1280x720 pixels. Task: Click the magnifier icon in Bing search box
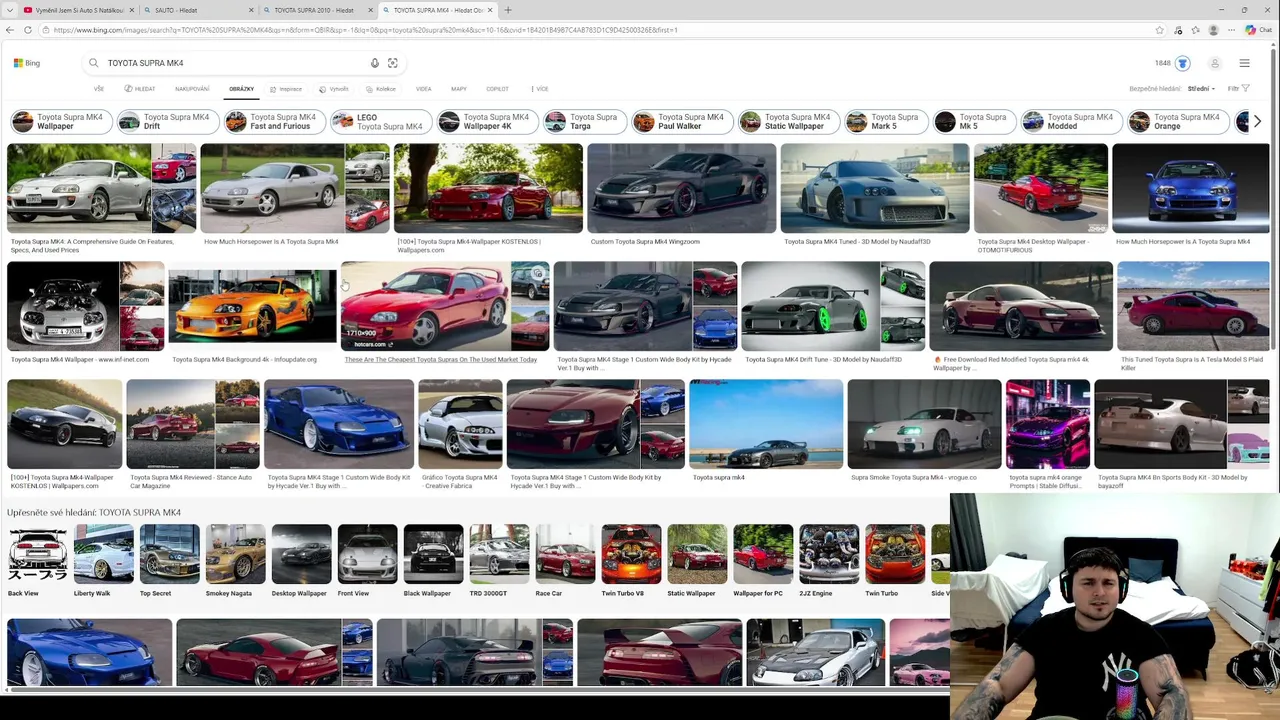[x=94, y=63]
